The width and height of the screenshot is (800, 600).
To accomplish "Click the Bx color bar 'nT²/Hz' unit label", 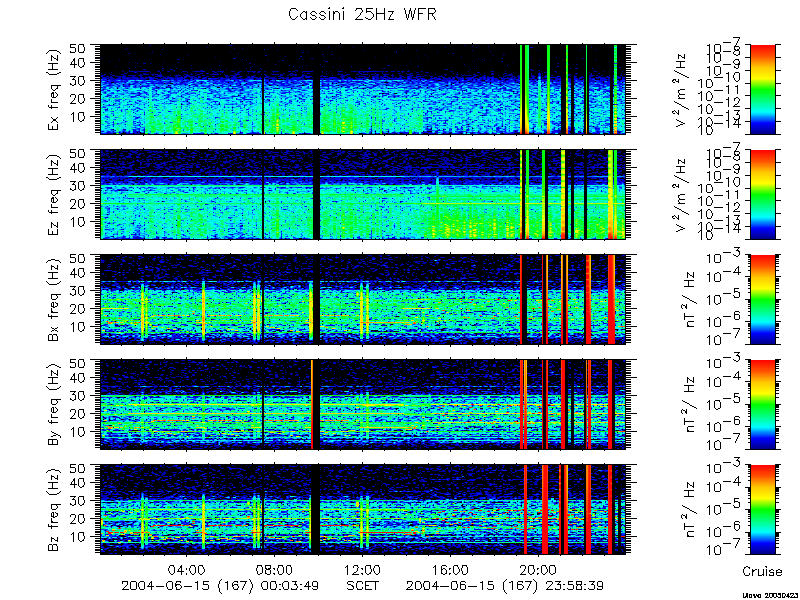I will tap(690, 299).
